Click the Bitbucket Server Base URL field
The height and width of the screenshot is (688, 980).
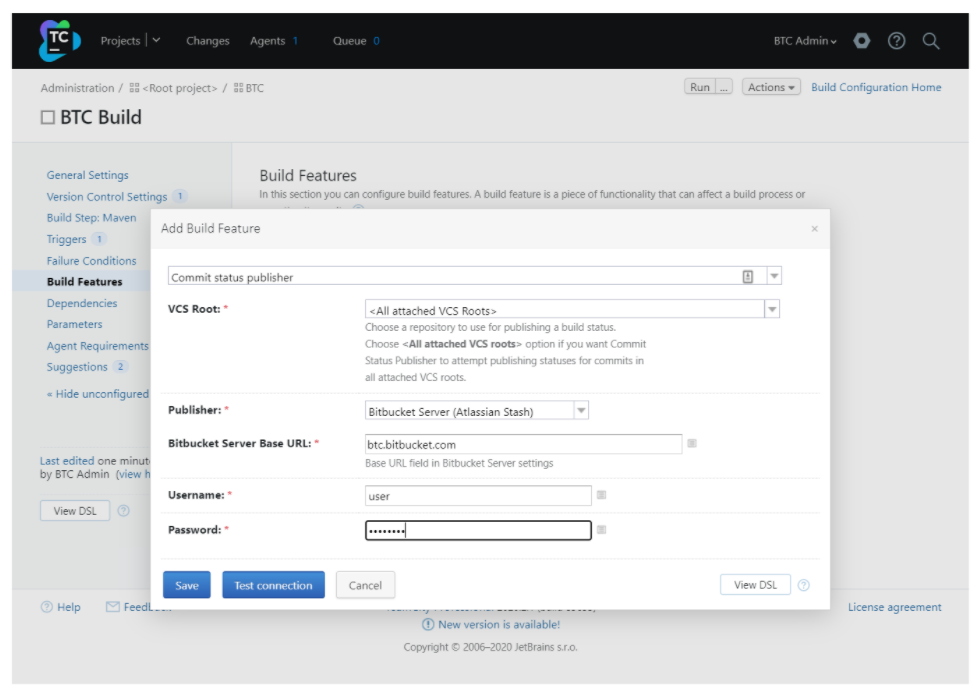click(523, 444)
